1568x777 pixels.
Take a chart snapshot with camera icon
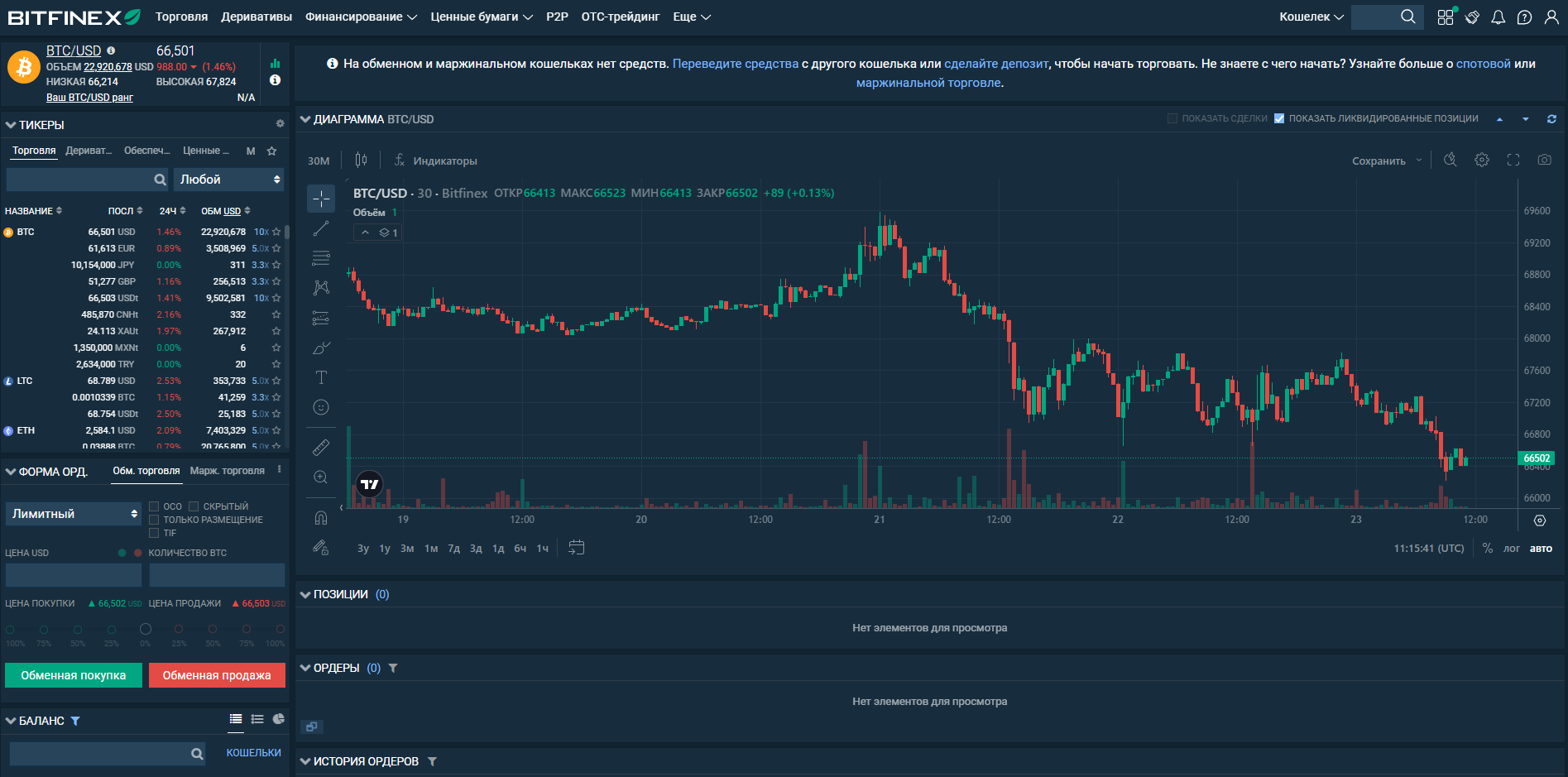[1544, 160]
